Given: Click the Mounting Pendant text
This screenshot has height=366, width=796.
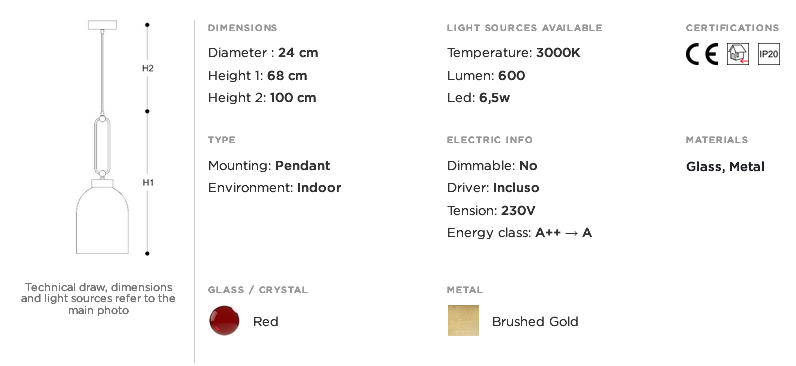Looking at the screenshot, I should [269, 166].
